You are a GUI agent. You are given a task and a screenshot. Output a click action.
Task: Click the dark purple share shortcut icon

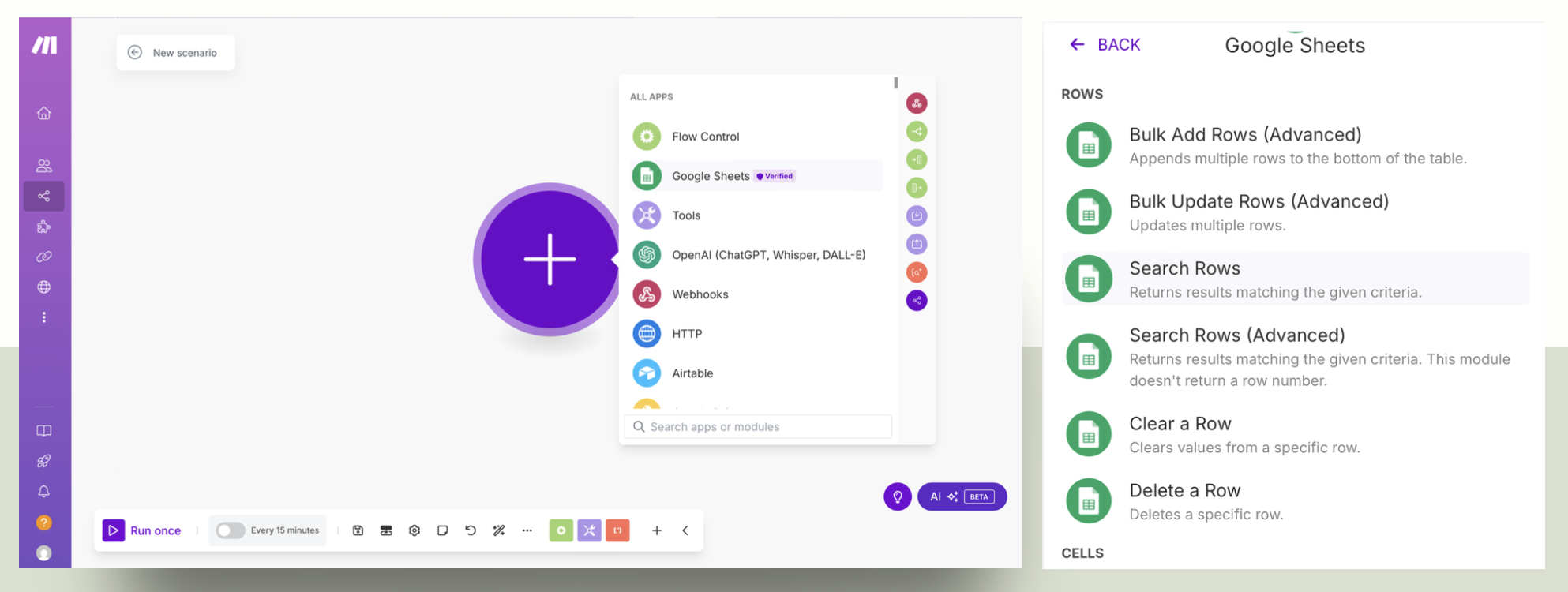tap(917, 301)
